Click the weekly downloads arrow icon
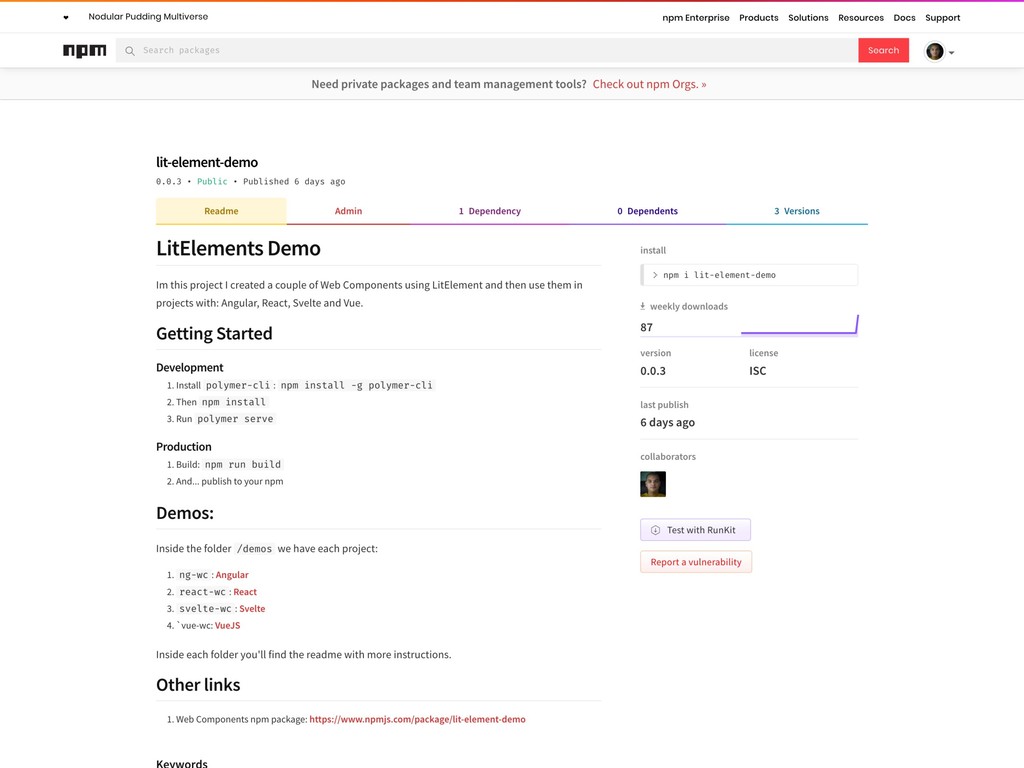 tap(643, 306)
